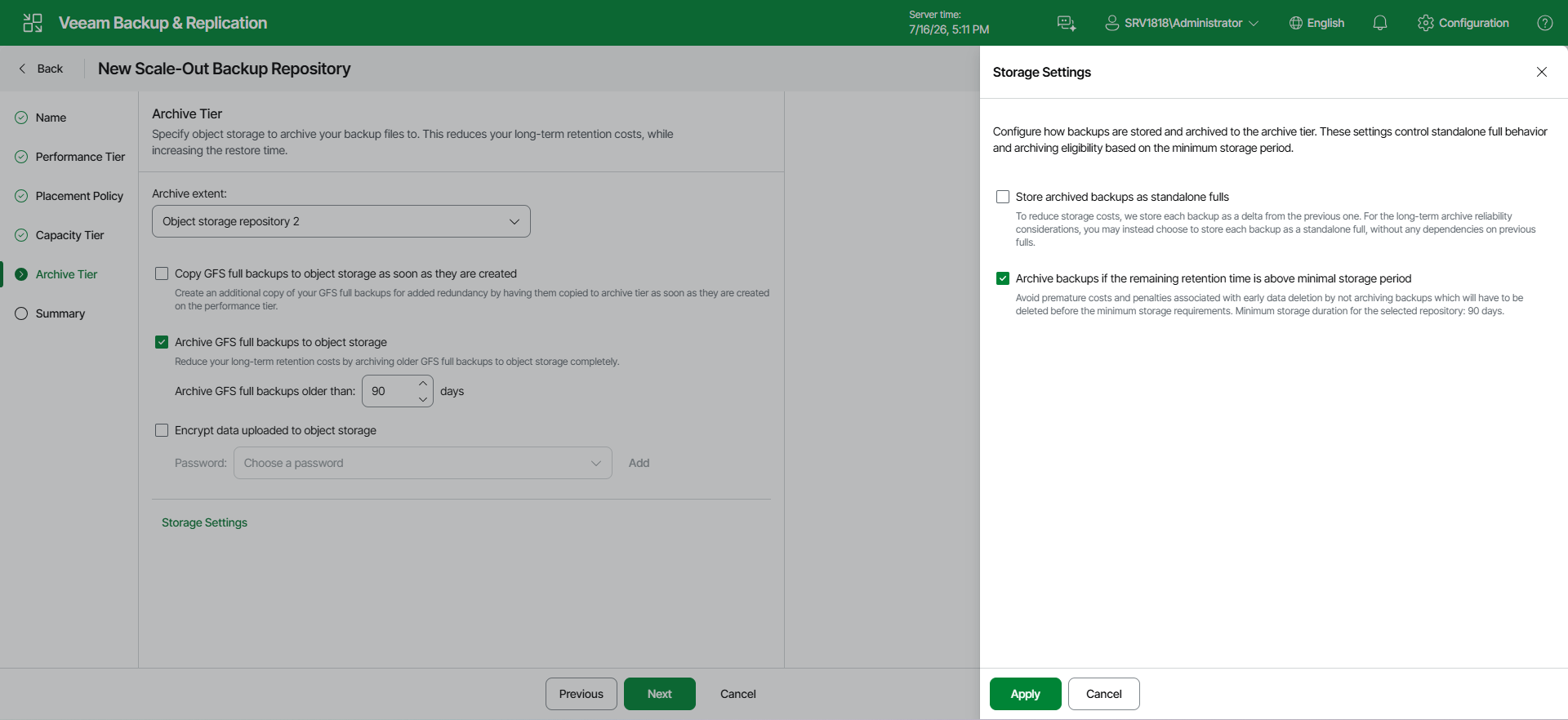The image size is (1568, 720).
Task: Click the globe icon for English language
Action: tap(1296, 23)
